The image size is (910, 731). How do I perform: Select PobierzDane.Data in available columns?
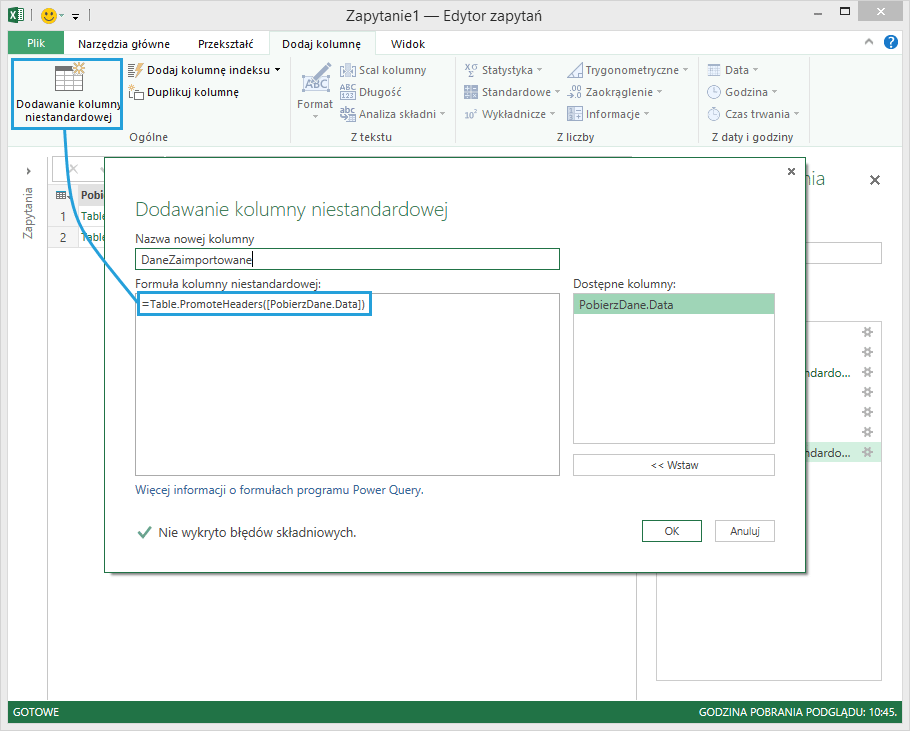[673, 305]
